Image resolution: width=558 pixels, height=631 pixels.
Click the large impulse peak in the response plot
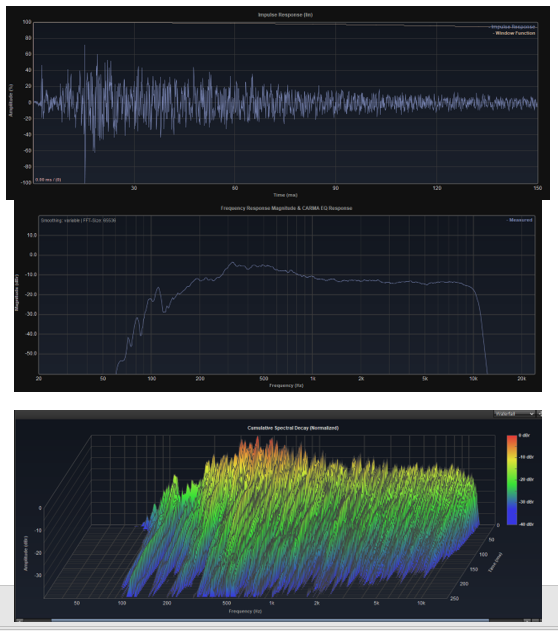pyautogui.click(x=84, y=47)
